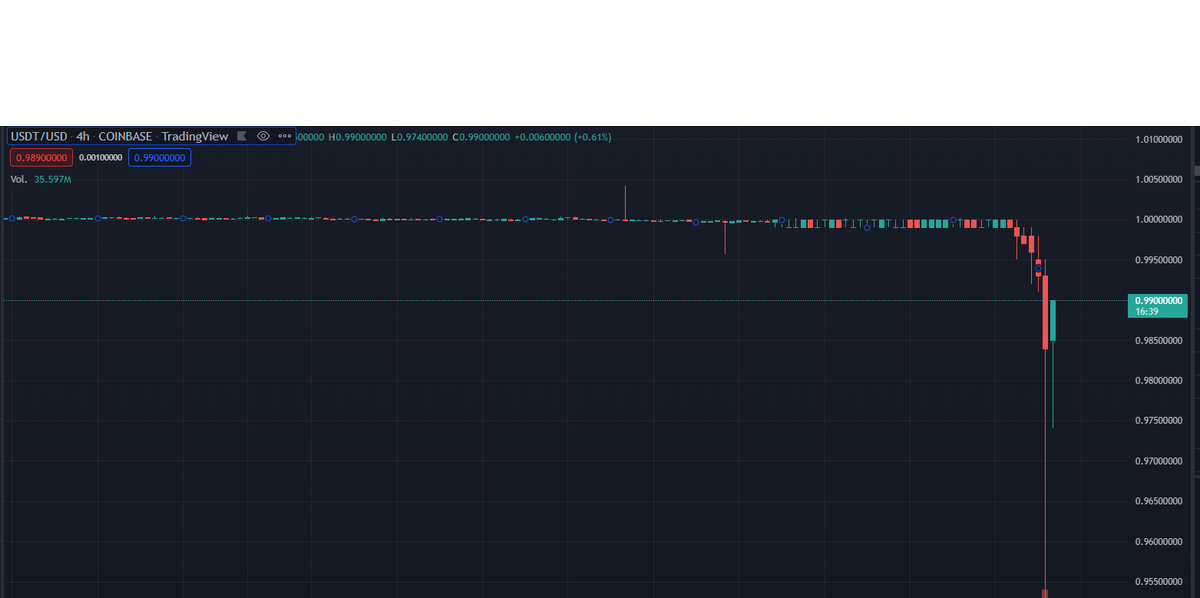
Task: Click the 0.98500000 price scale label
Action: (1160, 341)
